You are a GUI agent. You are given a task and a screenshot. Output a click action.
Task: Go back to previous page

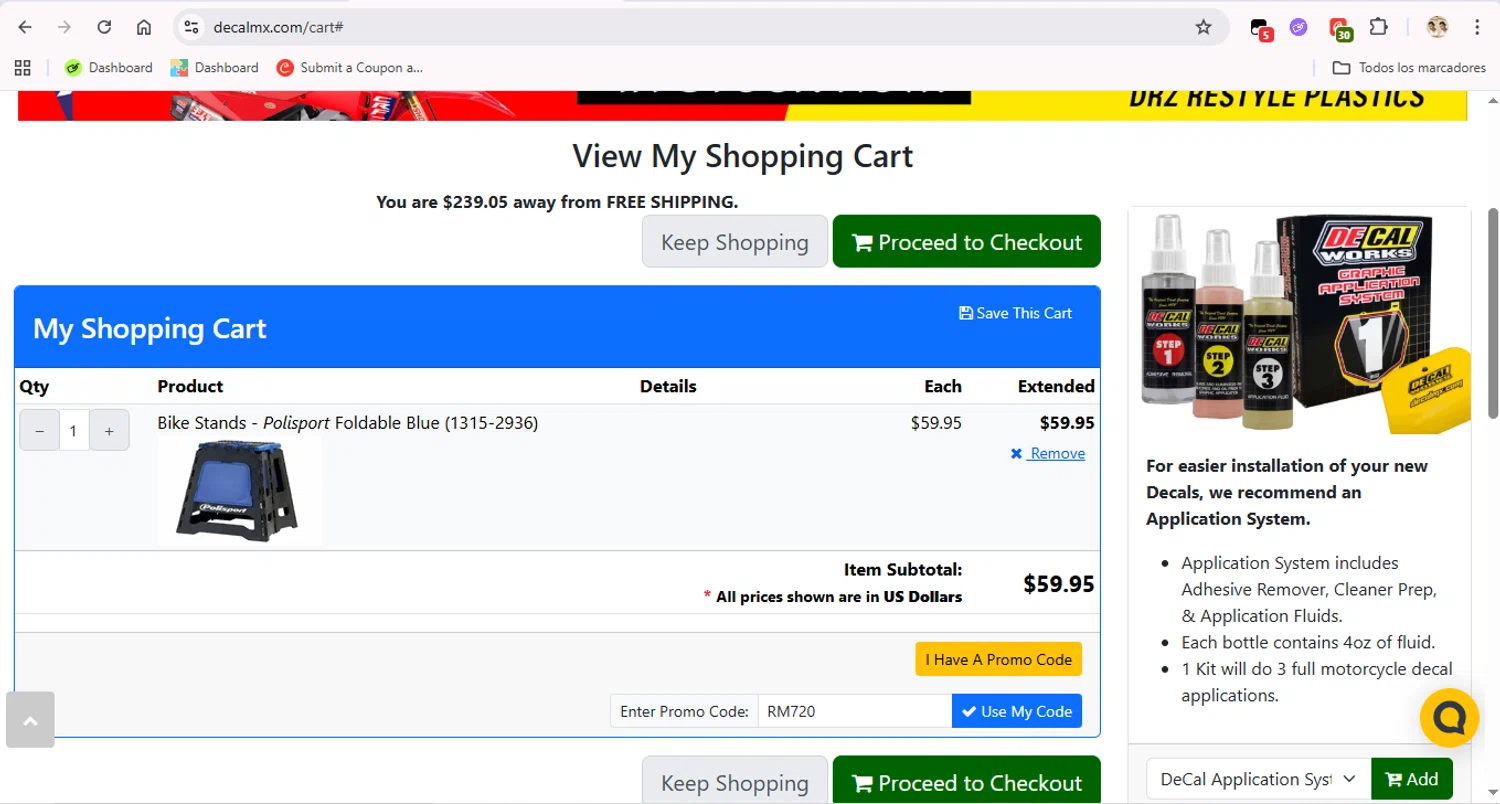25,27
